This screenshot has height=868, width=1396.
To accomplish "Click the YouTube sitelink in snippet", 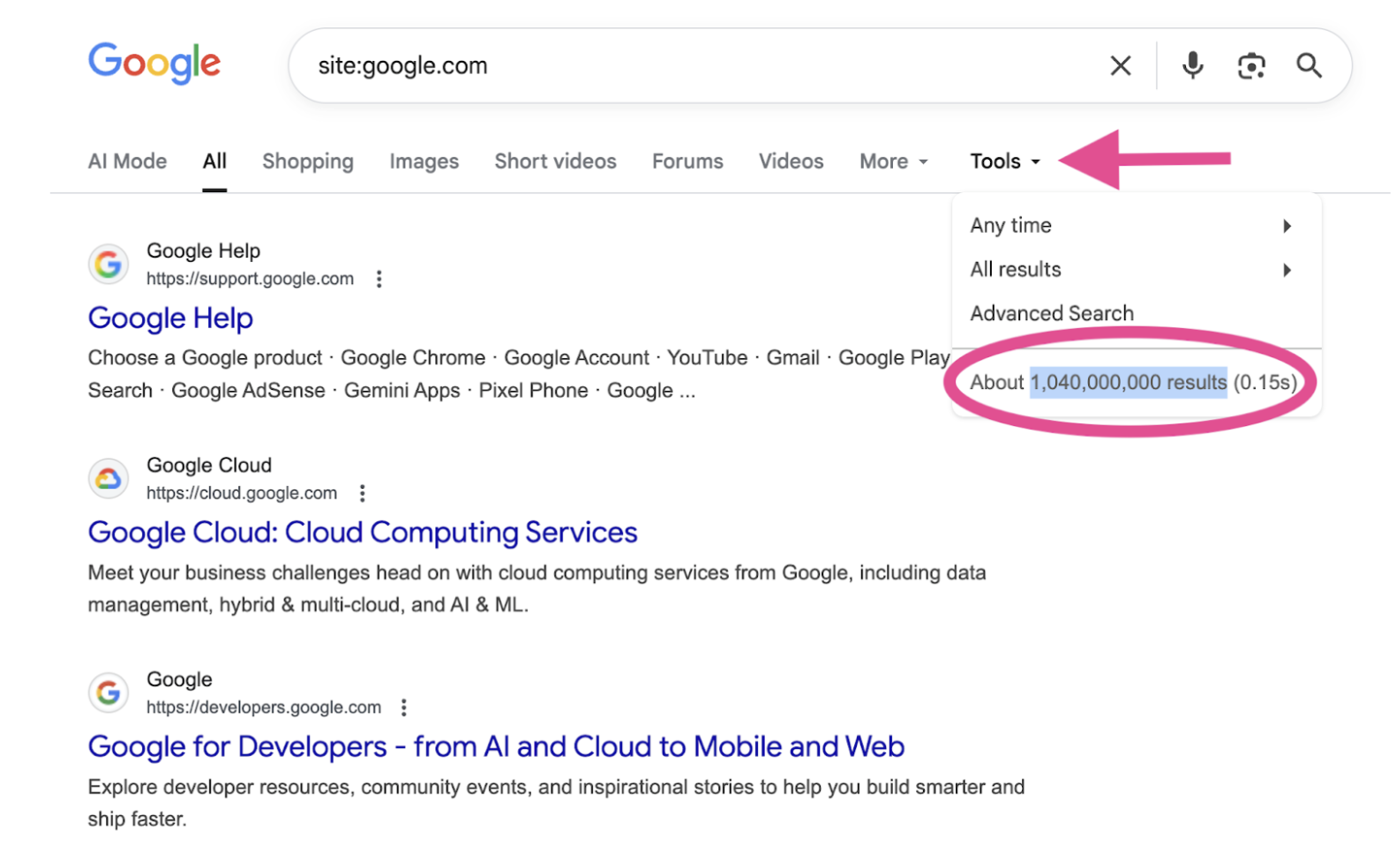I will click(707, 358).
